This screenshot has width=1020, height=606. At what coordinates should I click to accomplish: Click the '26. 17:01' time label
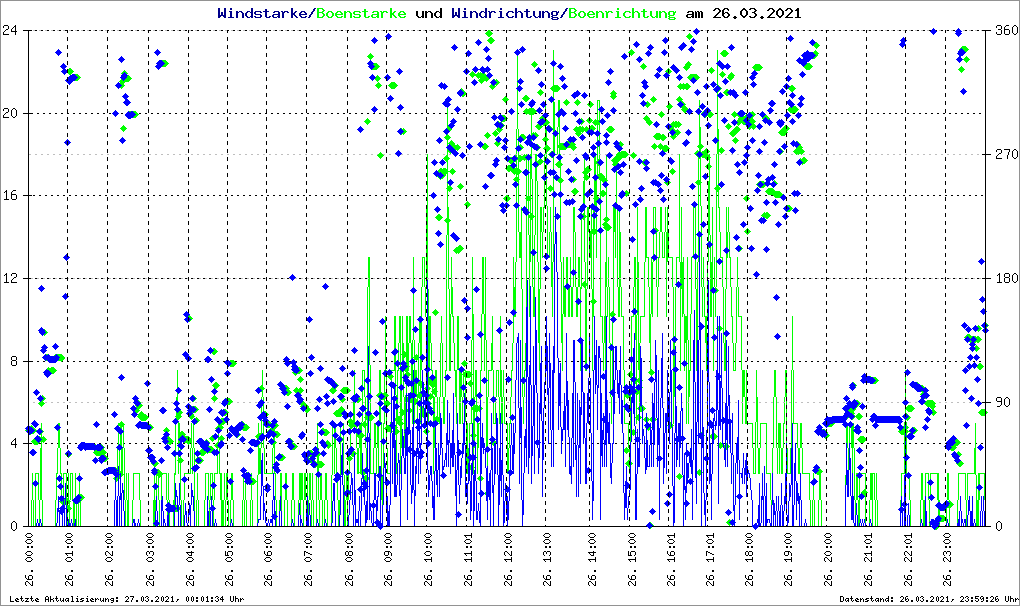[x=710, y=560]
